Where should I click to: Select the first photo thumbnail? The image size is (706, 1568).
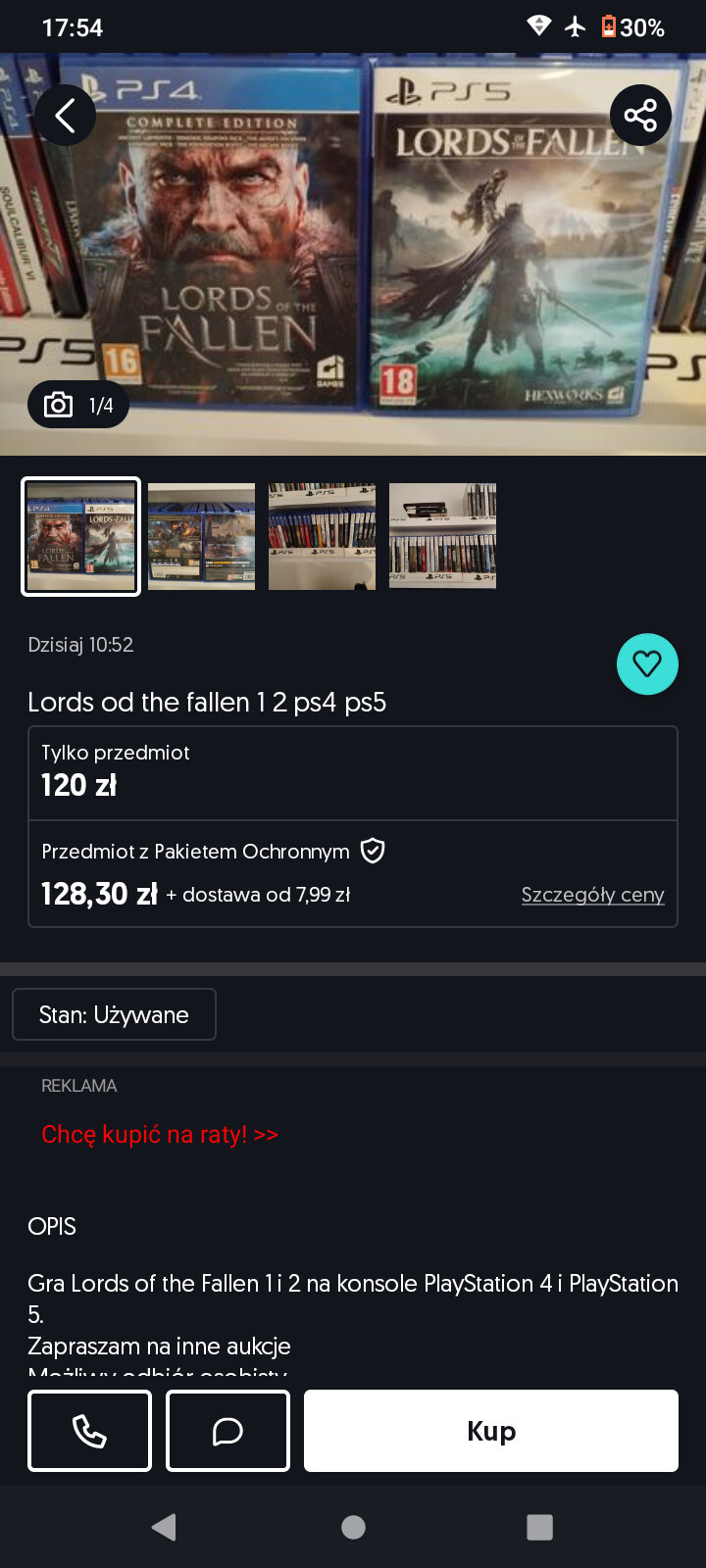(81, 536)
